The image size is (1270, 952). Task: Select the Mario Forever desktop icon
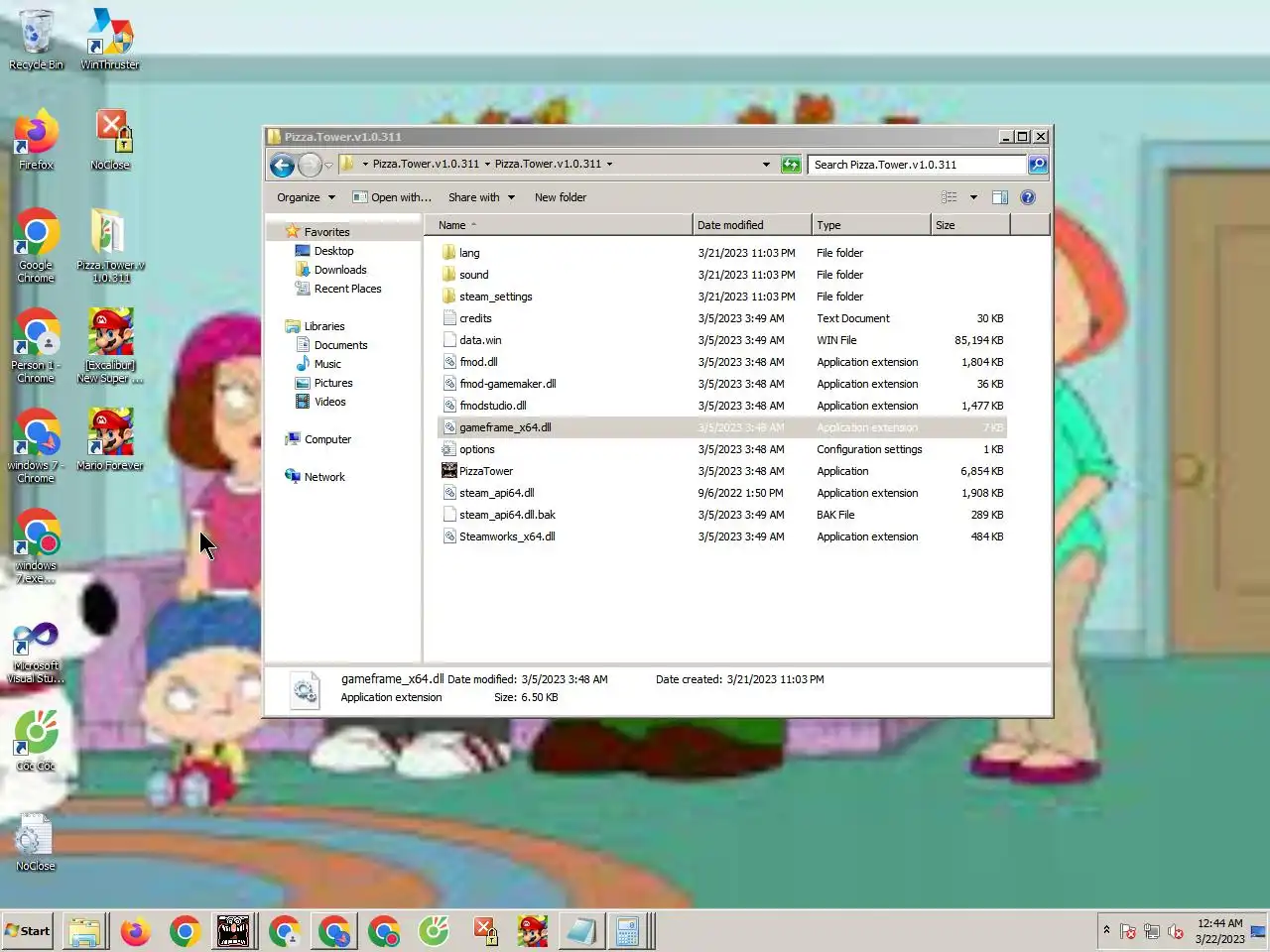(x=110, y=439)
